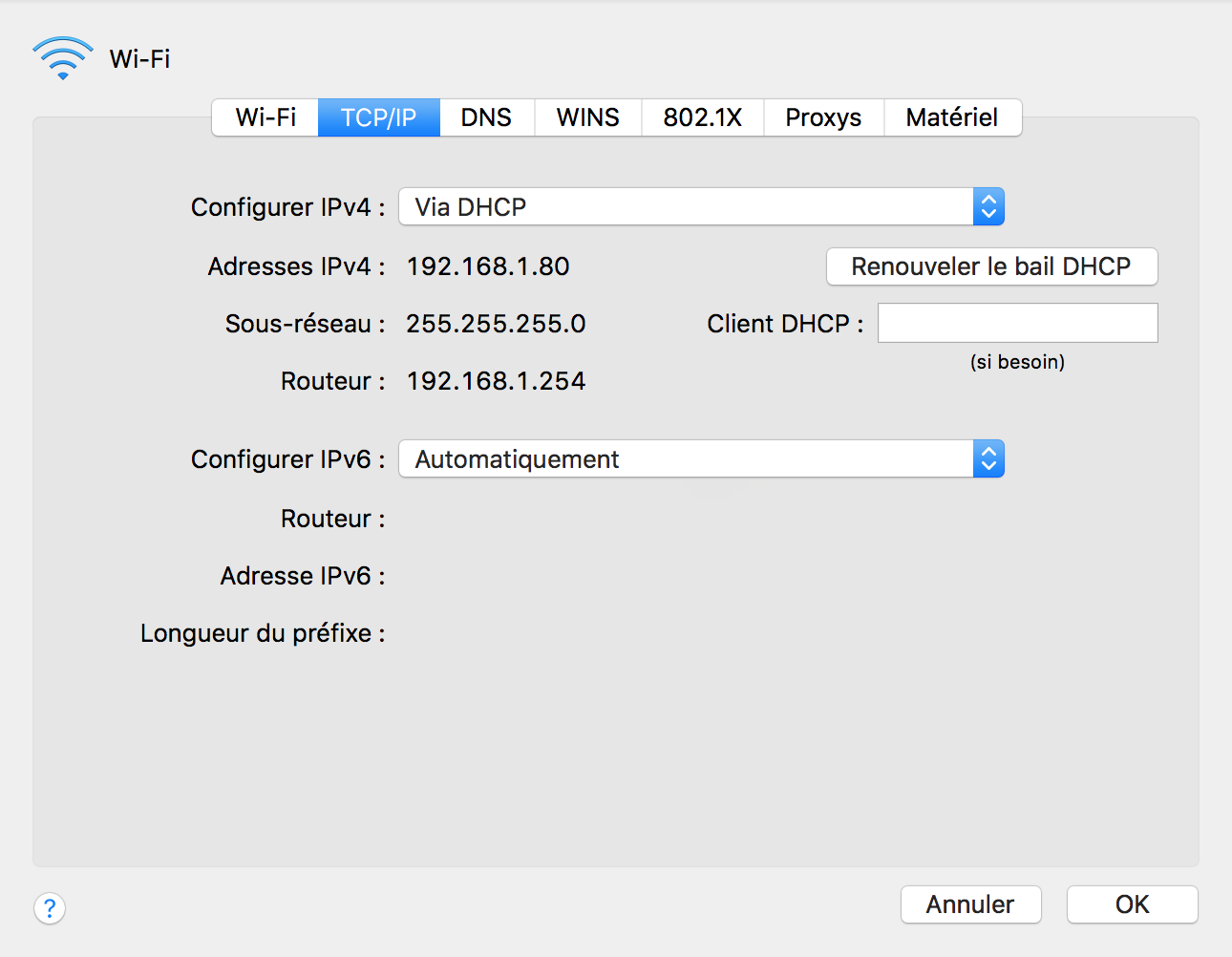The width and height of the screenshot is (1232, 957).
Task: Open the Matériel tab
Action: 952,117
